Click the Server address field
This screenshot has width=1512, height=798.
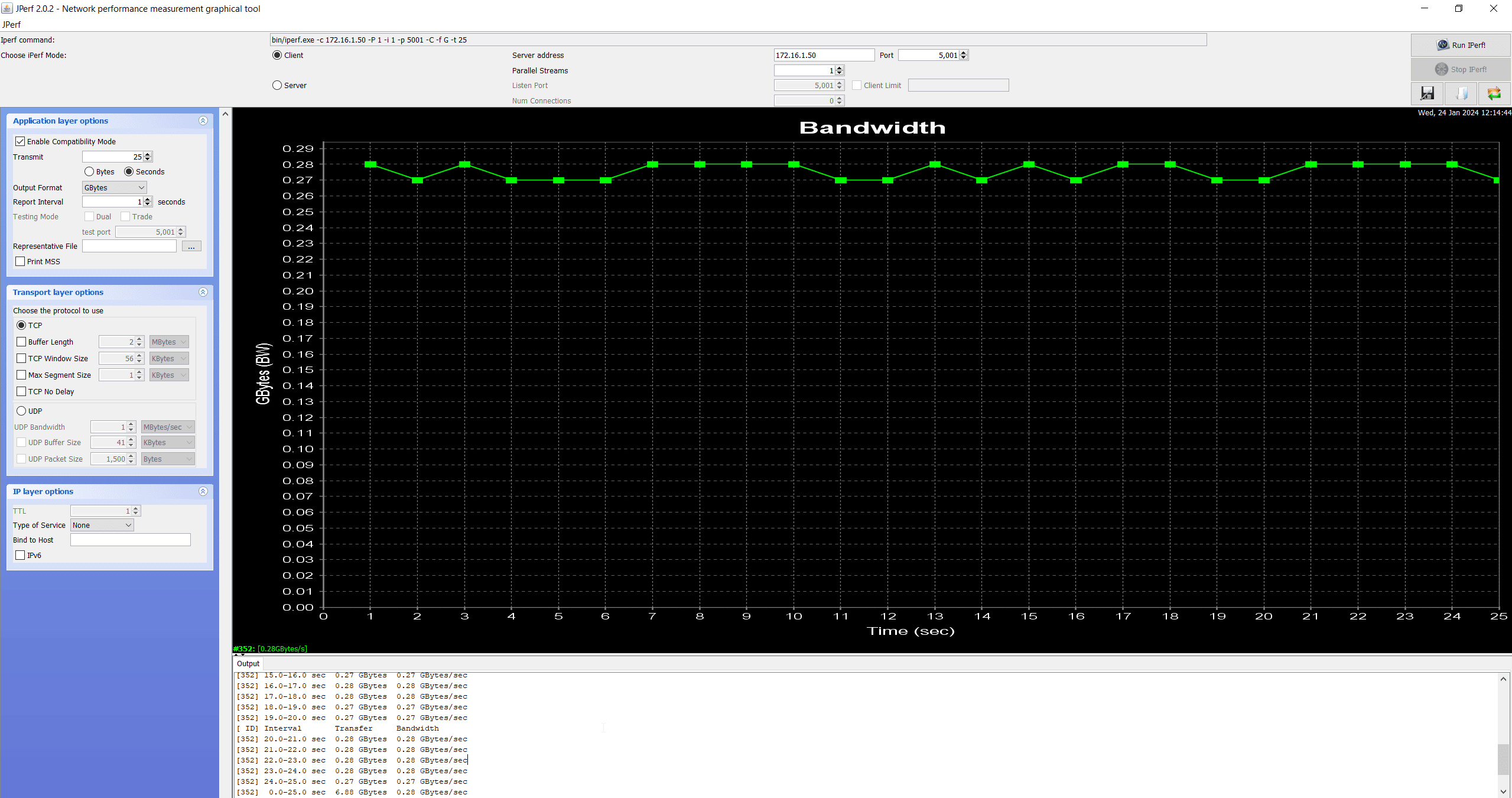click(824, 55)
